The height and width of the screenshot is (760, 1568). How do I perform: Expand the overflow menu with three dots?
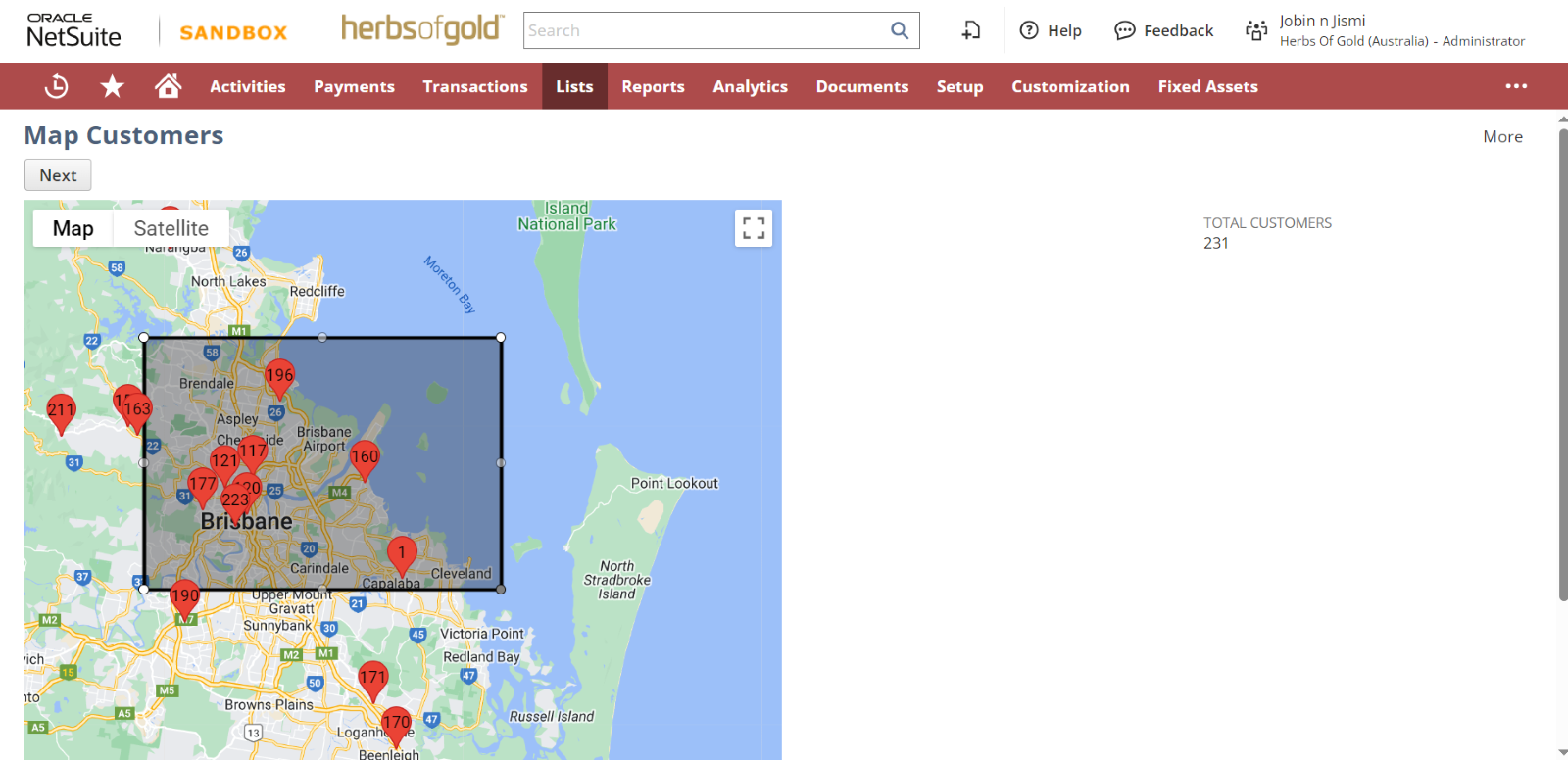click(1516, 86)
